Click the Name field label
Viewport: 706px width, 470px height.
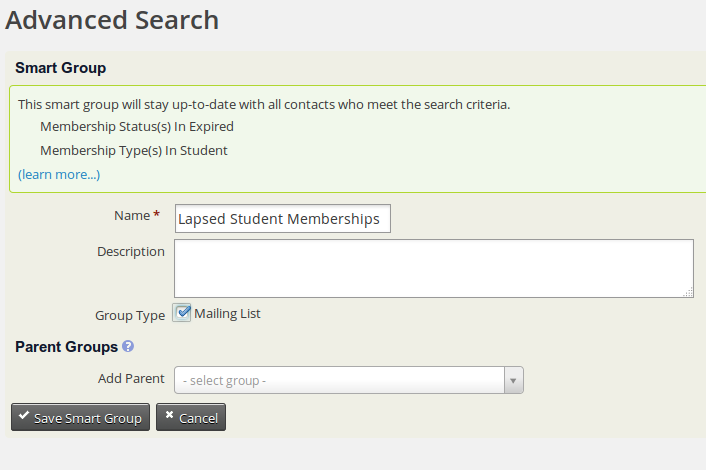(132, 216)
